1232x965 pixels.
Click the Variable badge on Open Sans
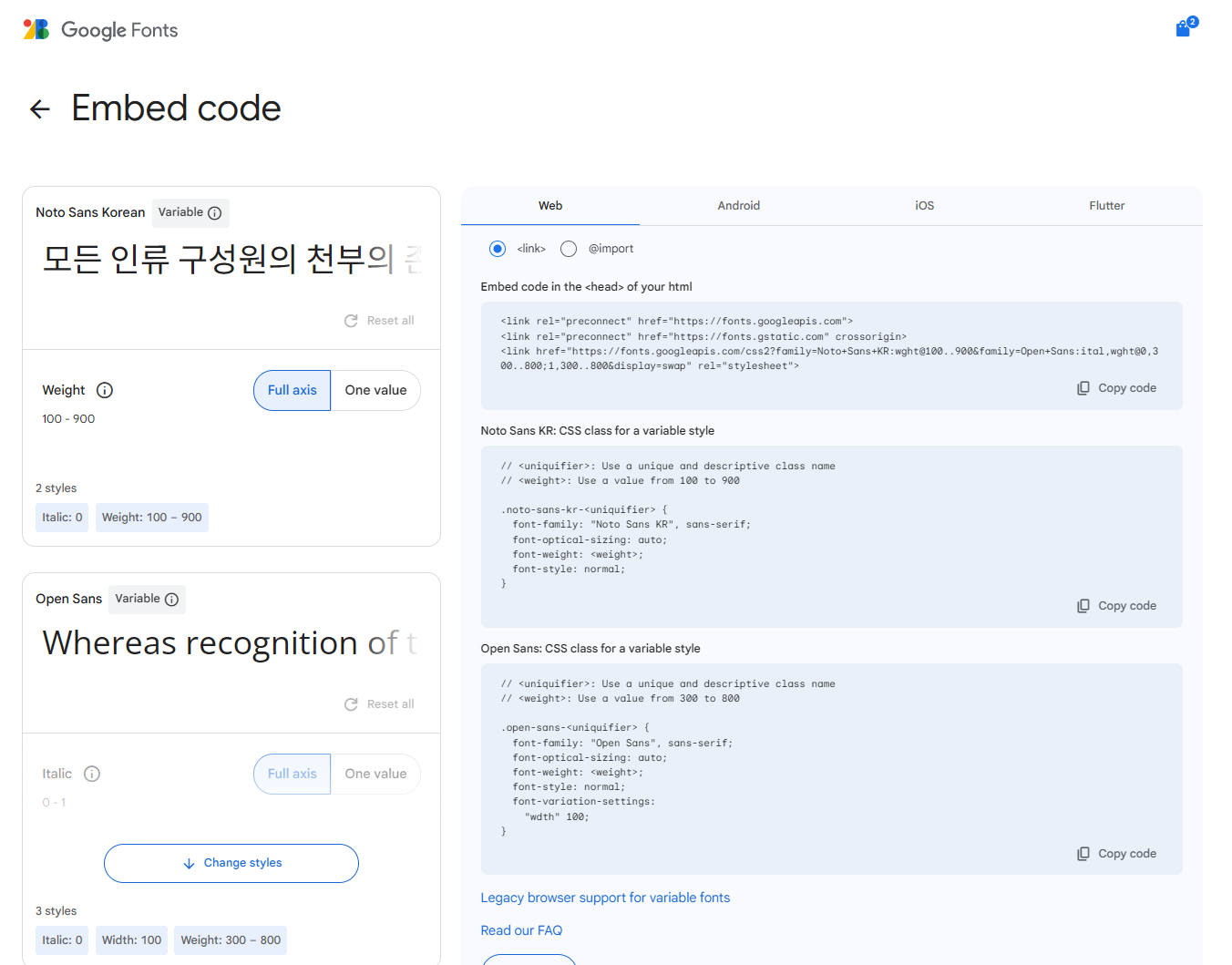147,599
